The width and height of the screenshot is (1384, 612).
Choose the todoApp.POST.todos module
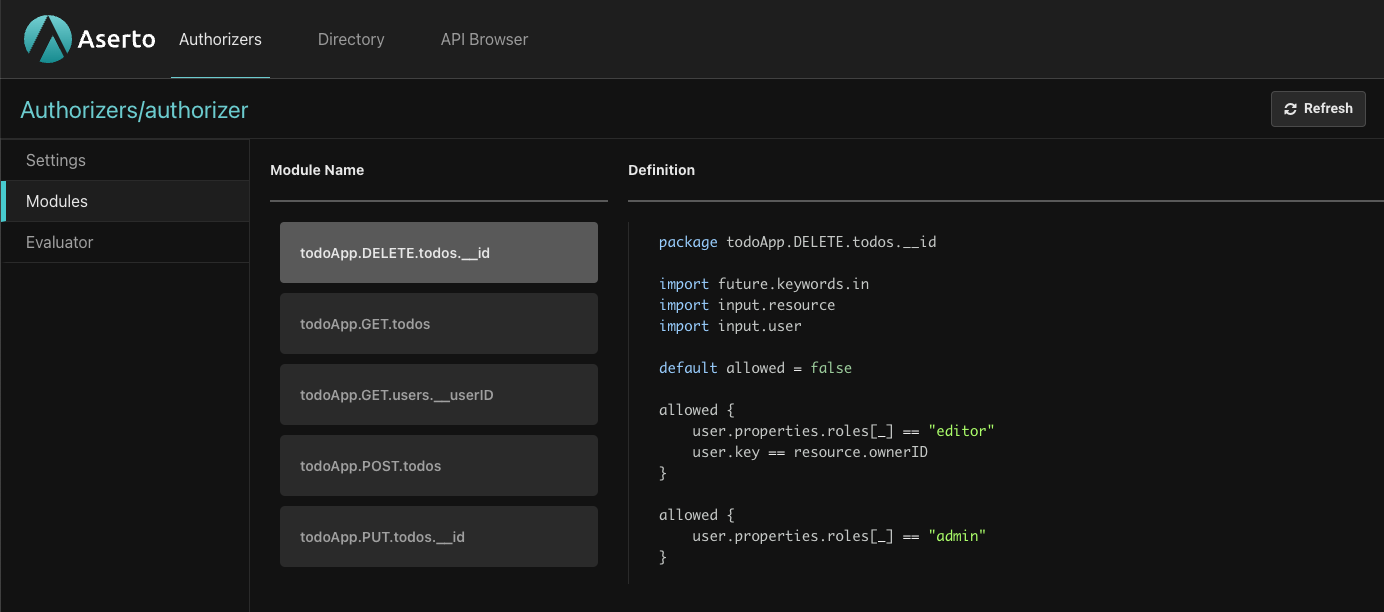438,466
